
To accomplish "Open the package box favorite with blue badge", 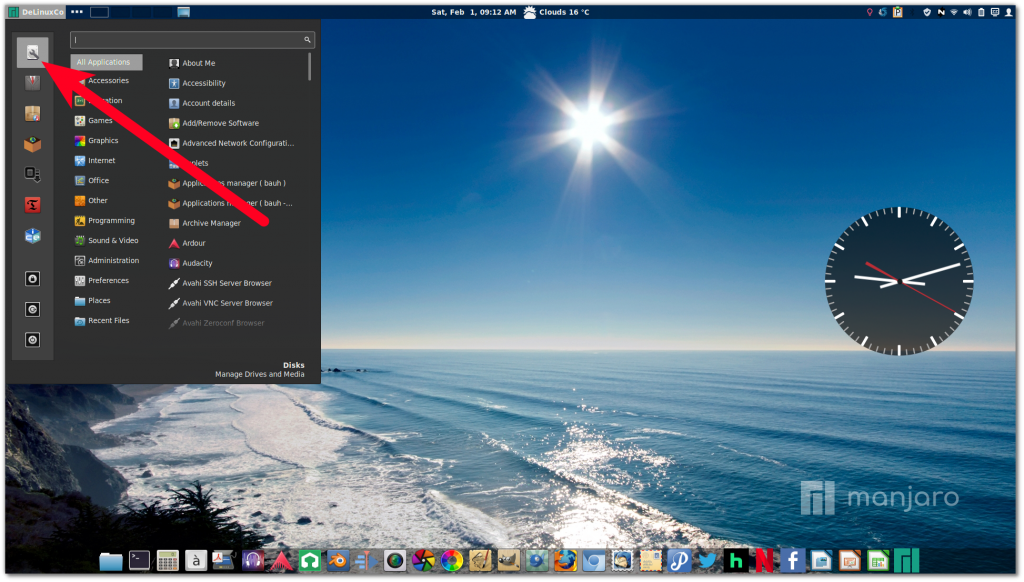I will pyautogui.click(x=32, y=113).
